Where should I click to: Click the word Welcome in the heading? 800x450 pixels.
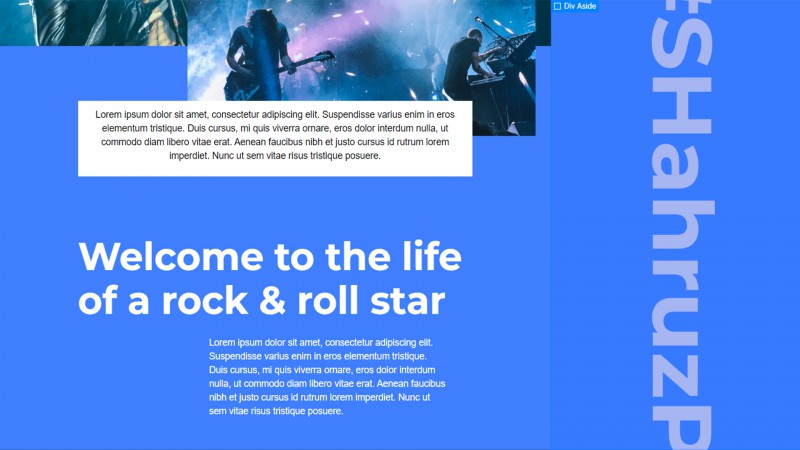[x=171, y=257]
